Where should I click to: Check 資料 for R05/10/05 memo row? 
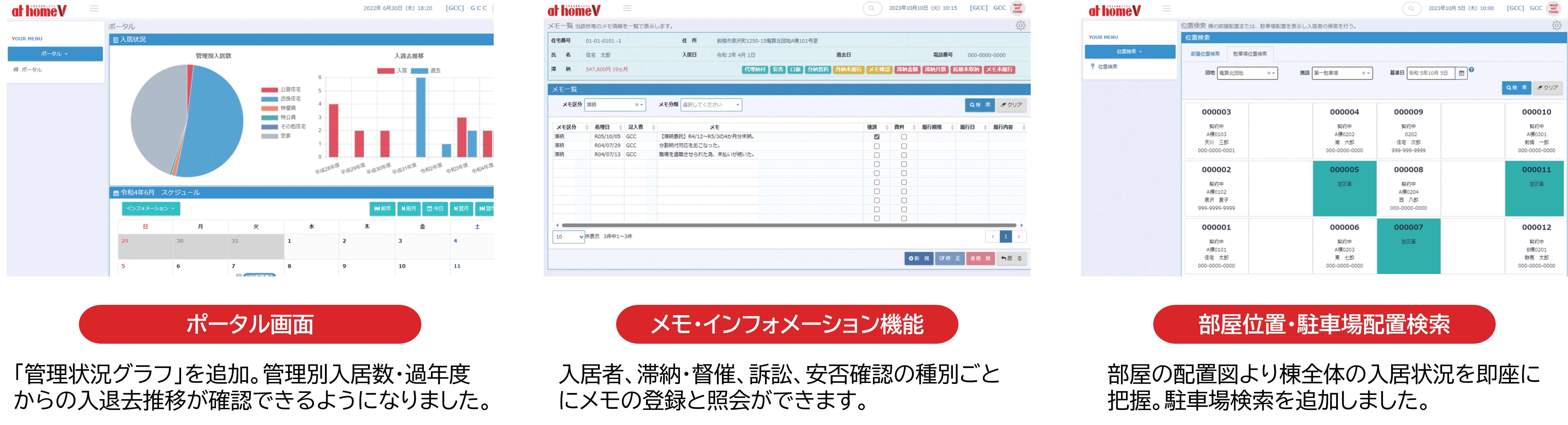[x=904, y=137]
